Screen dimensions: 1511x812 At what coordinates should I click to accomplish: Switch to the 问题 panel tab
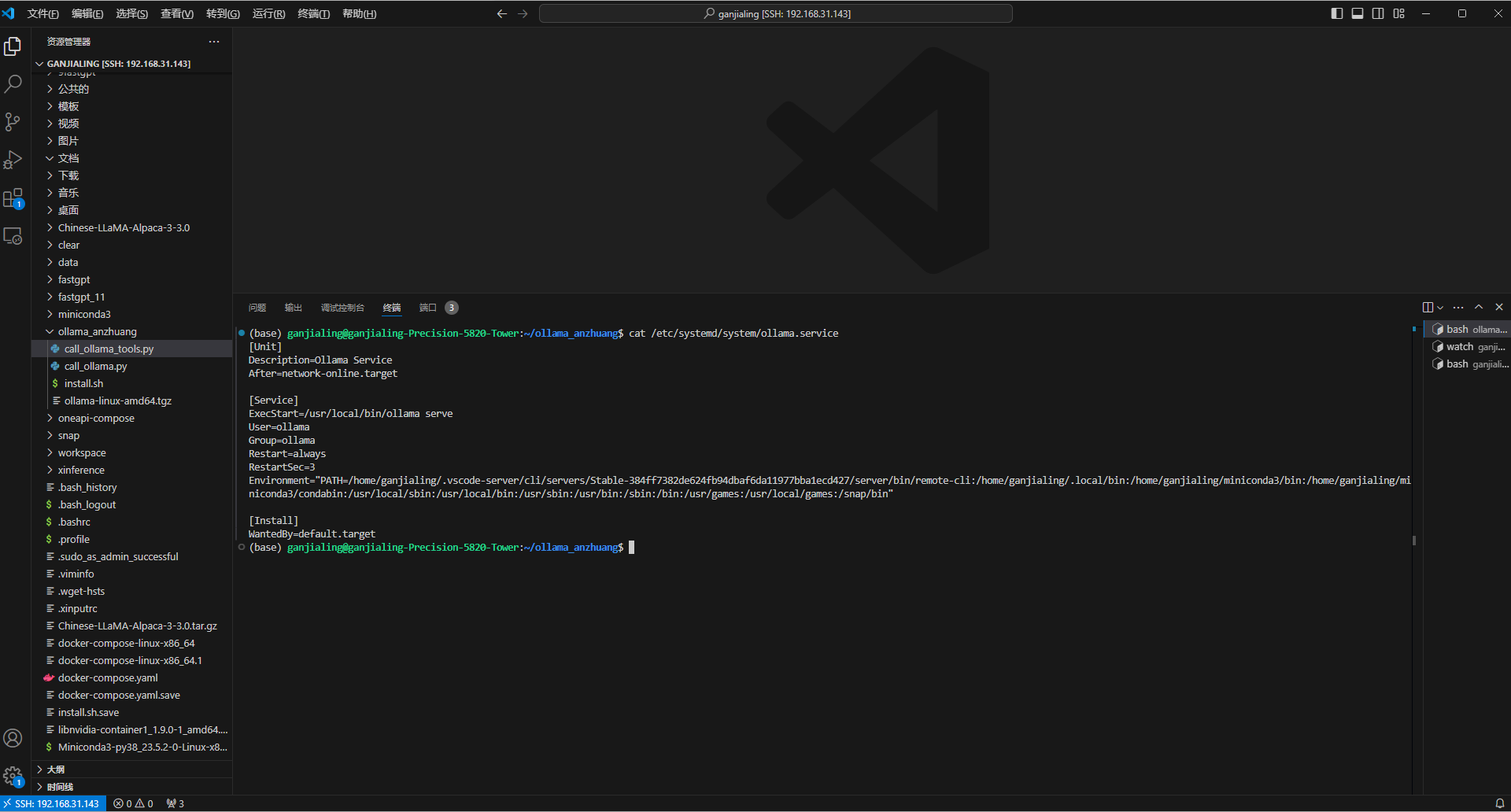click(x=257, y=308)
